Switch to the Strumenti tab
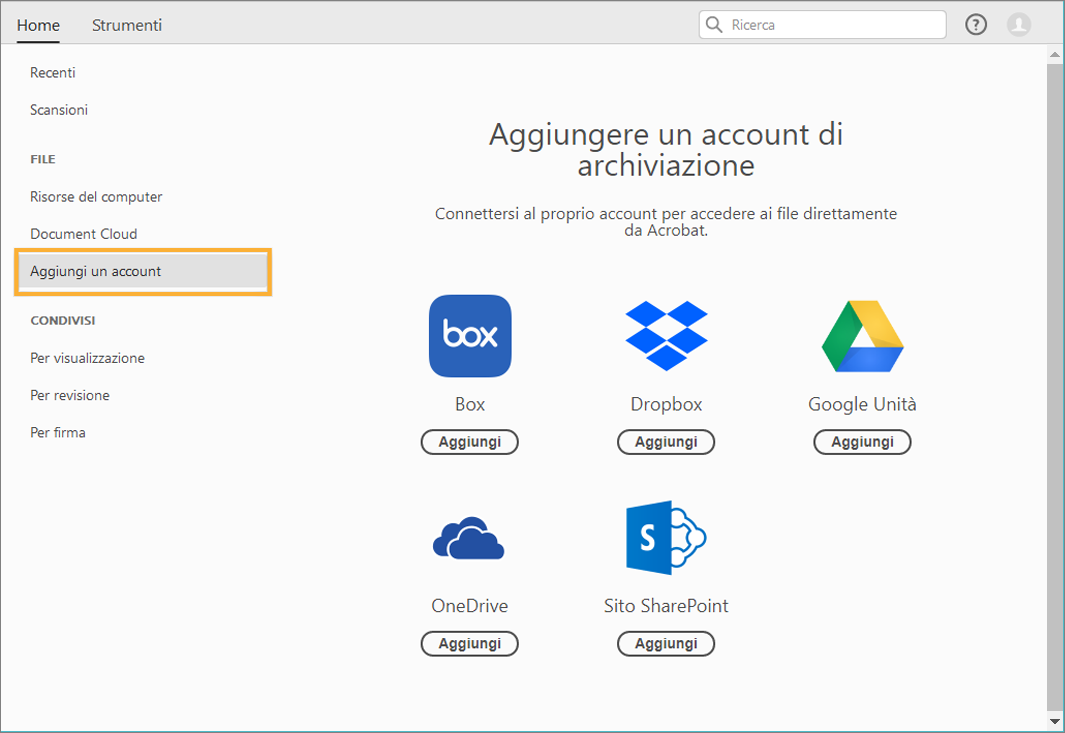The image size is (1065, 733). 127,25
